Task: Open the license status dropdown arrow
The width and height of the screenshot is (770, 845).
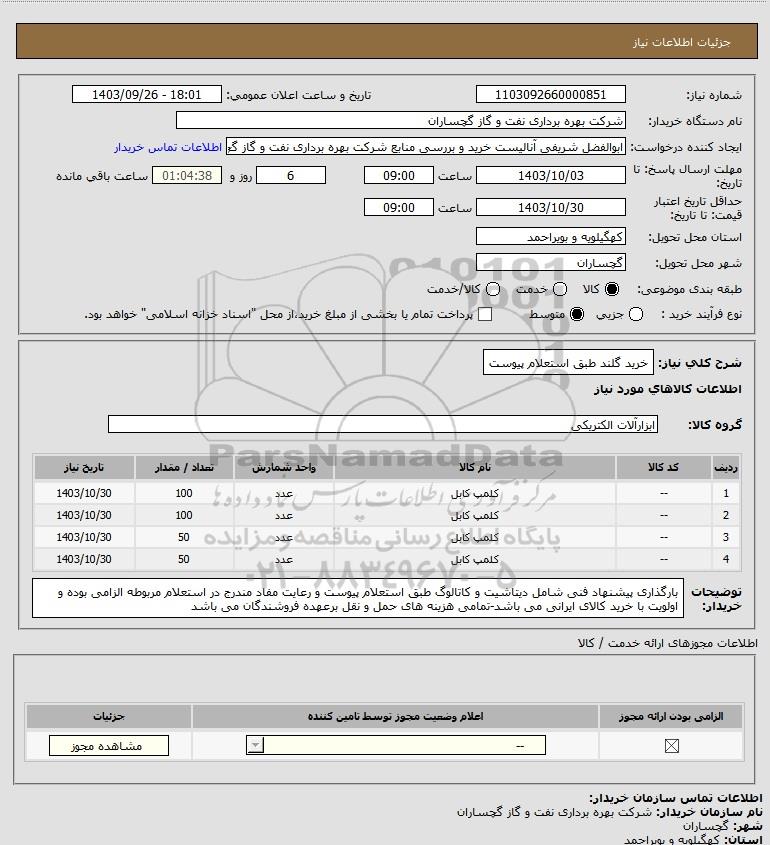Action: [x=255, y=745]
